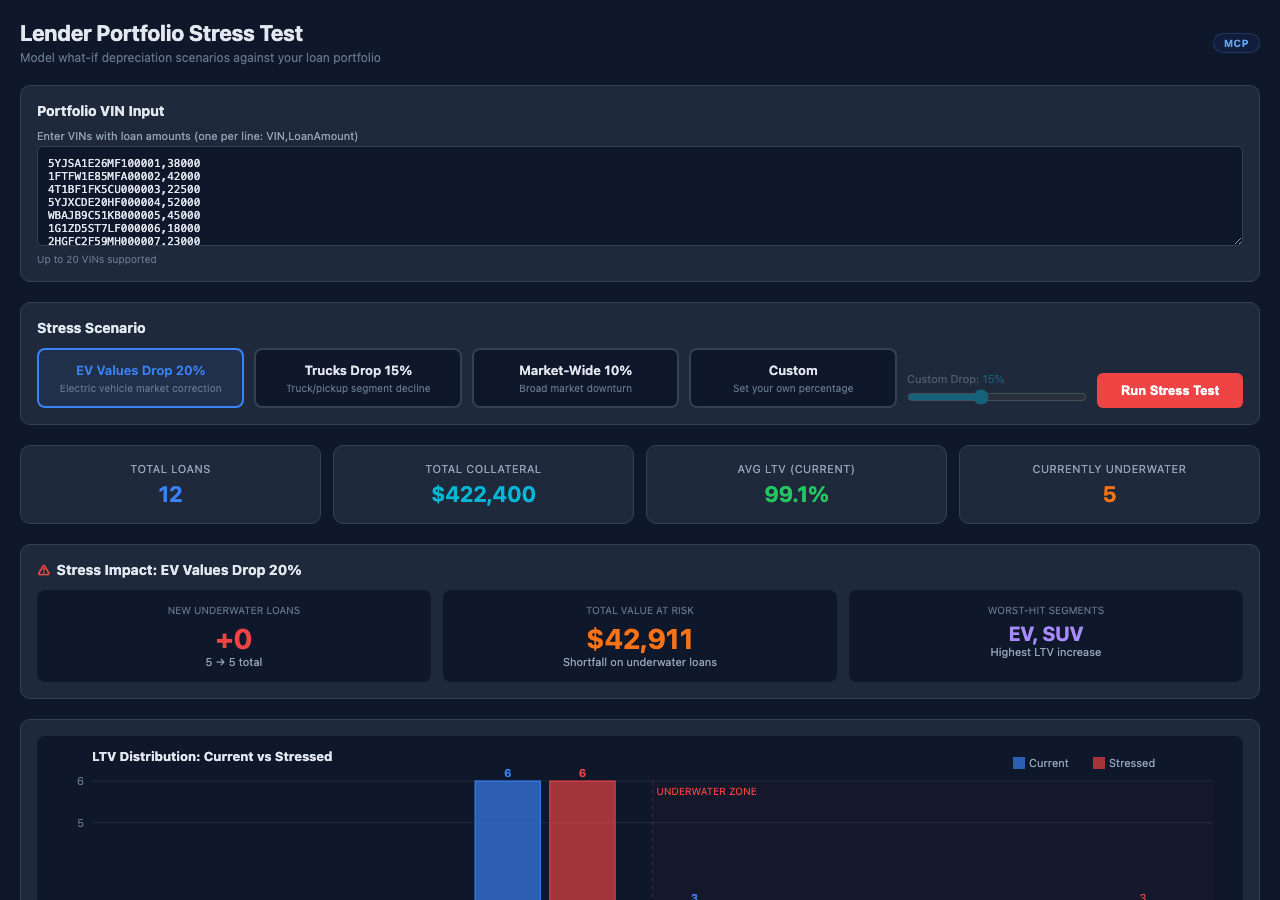Click the Run Stress Test button
Viewport: 1280px width, 900px height.
pos(1169,390)
